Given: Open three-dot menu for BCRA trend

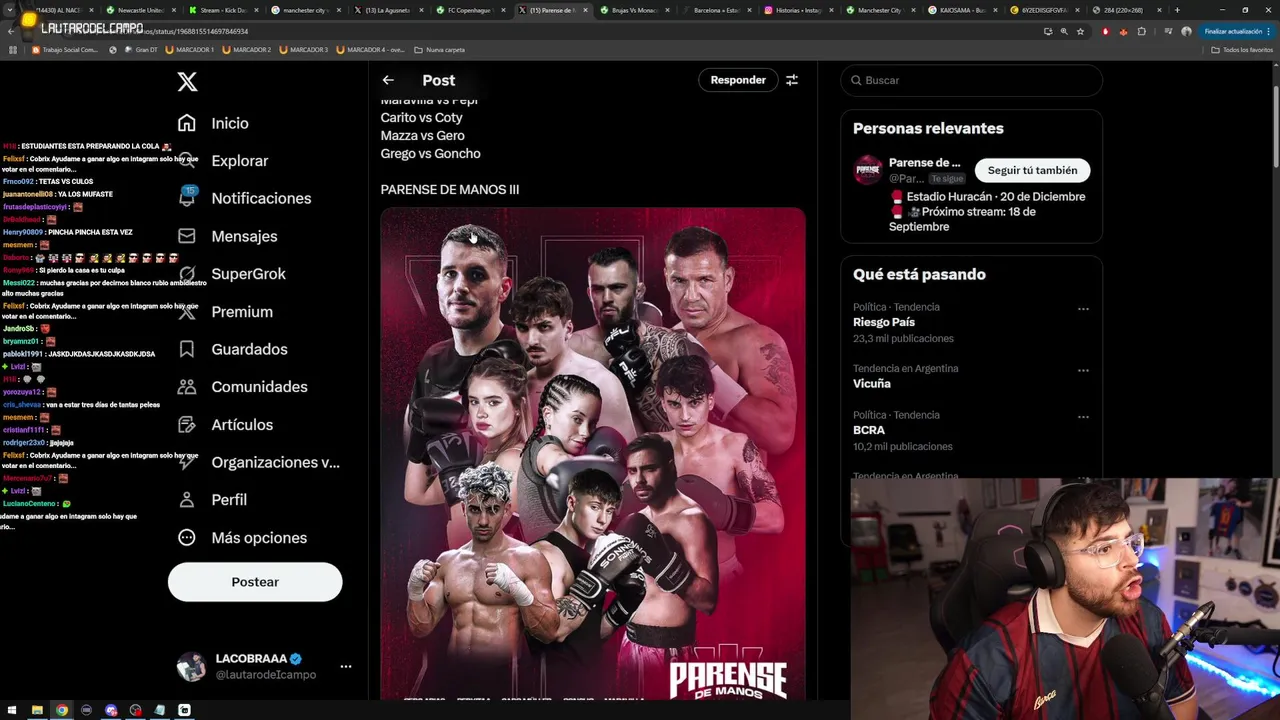Looking at the screenshot, I should click(1083, 417).
